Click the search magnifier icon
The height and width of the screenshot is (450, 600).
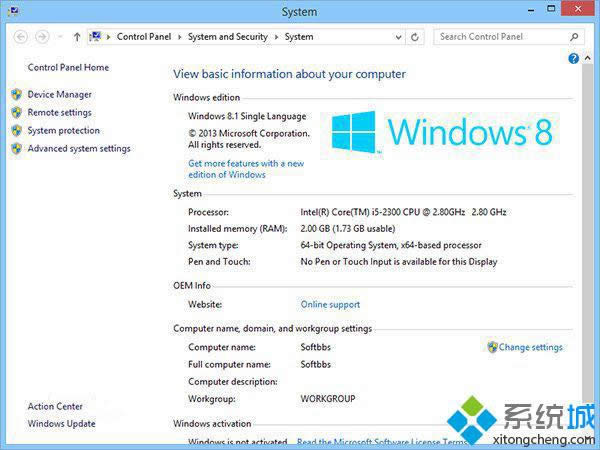[574, 37]
